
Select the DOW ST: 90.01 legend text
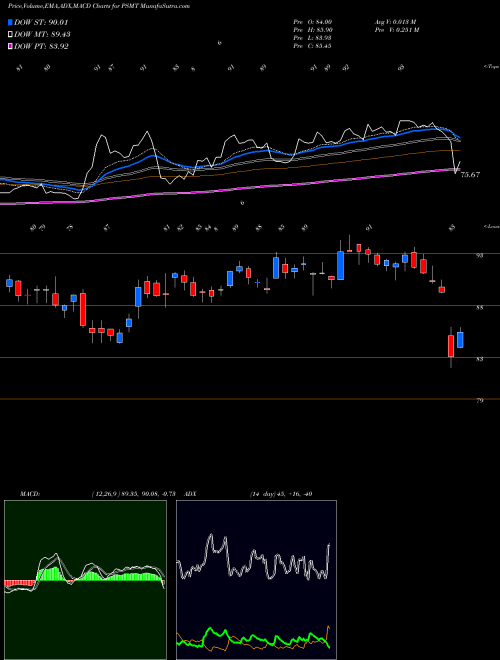point(41,22)
